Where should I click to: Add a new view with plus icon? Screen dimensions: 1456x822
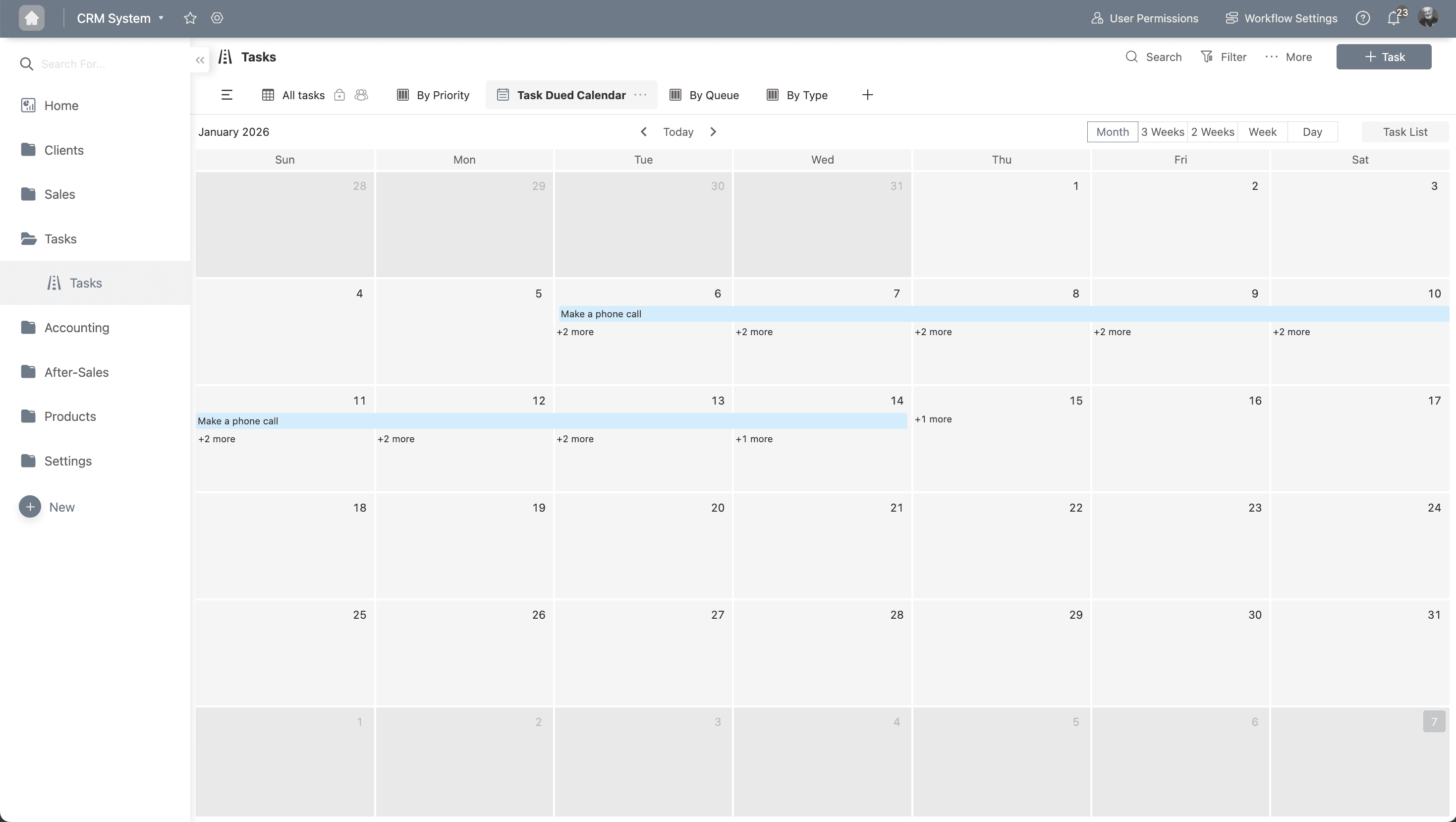click(x=867, y=95)
